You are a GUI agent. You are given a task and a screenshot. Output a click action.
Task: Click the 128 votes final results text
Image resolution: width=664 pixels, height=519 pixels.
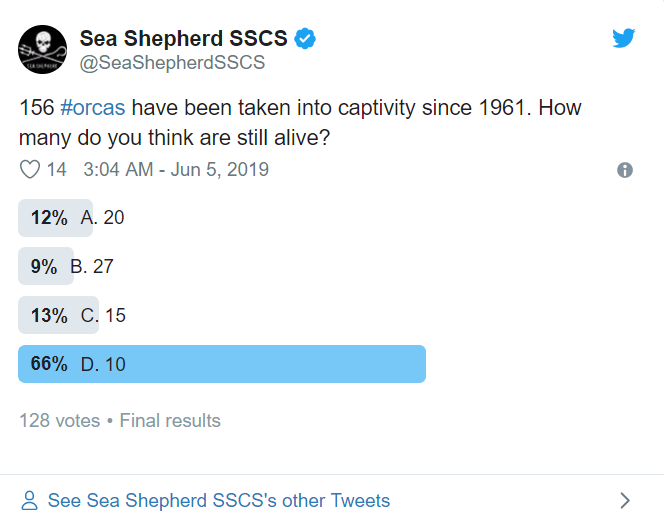click(120, 421)
